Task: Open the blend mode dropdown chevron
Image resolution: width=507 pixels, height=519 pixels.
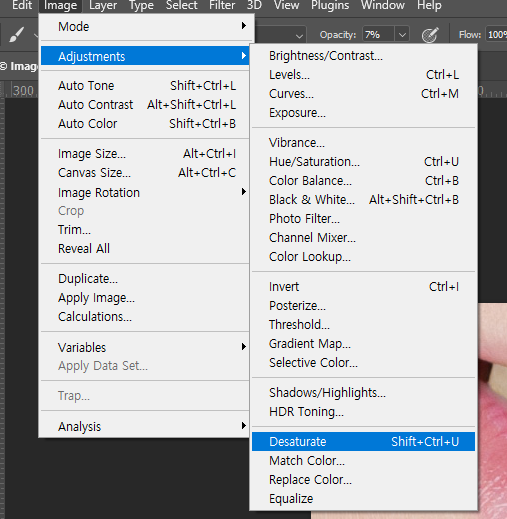Action: pyautogui.click(x=299, y=36)
